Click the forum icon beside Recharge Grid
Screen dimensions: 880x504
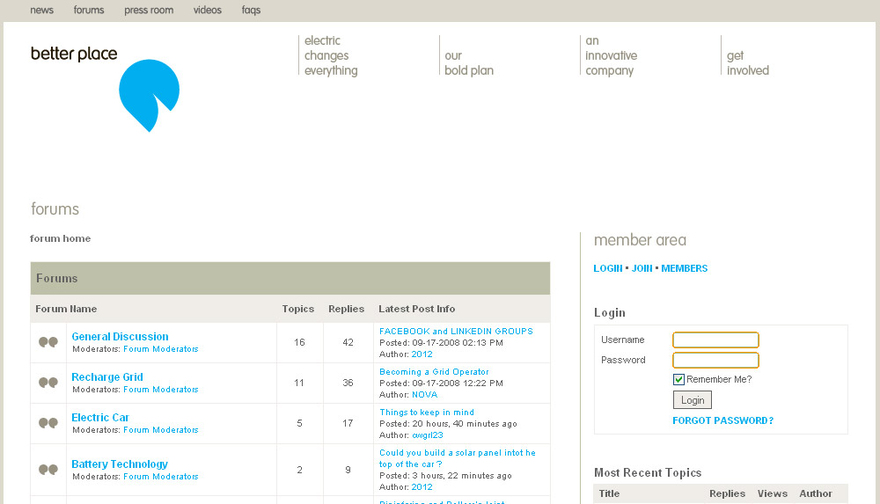click(x=48, y=382)
